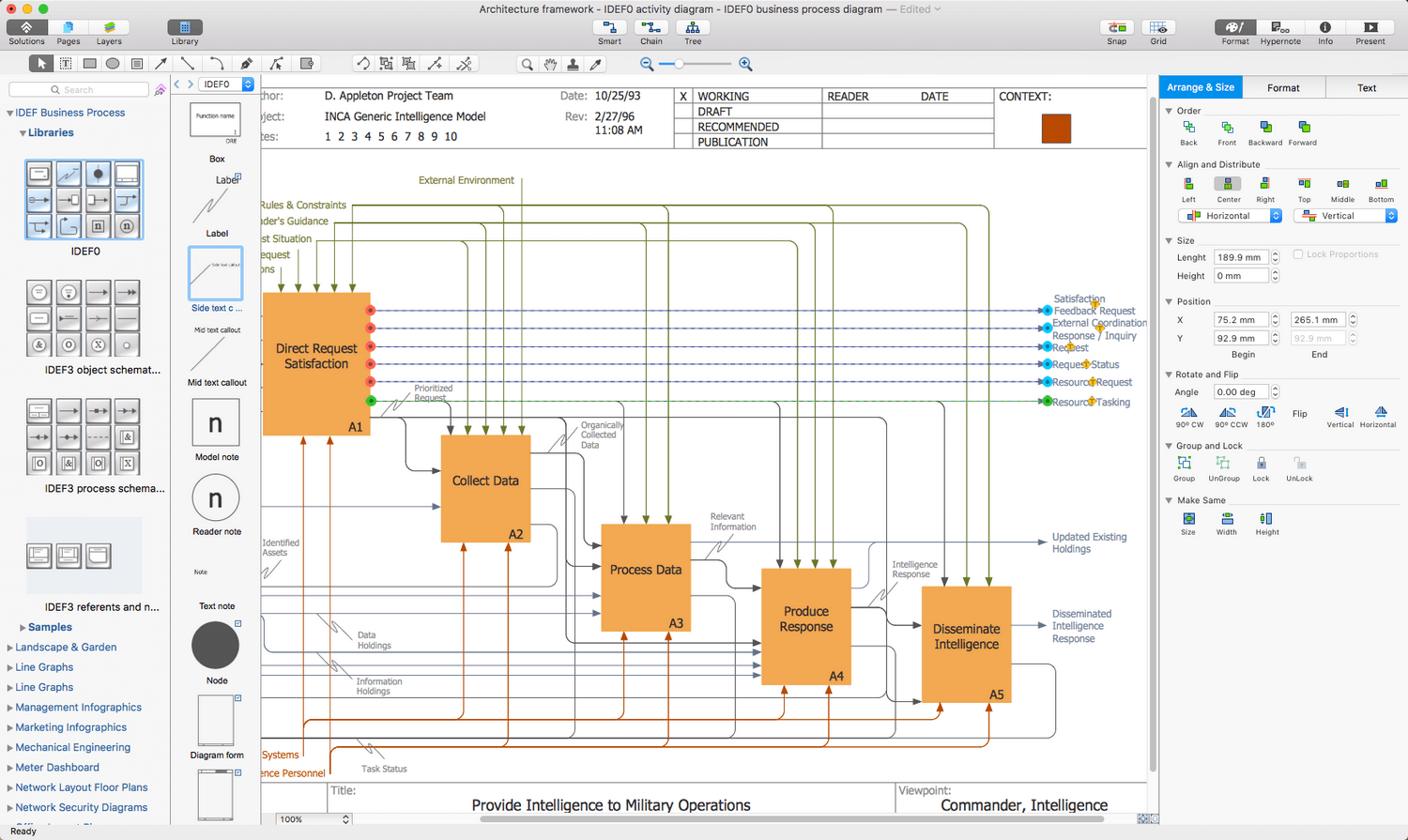The width and height of the screenshot is (1408, 840).
Task: Select the Tree connector icon
Action: pos(693,28)
